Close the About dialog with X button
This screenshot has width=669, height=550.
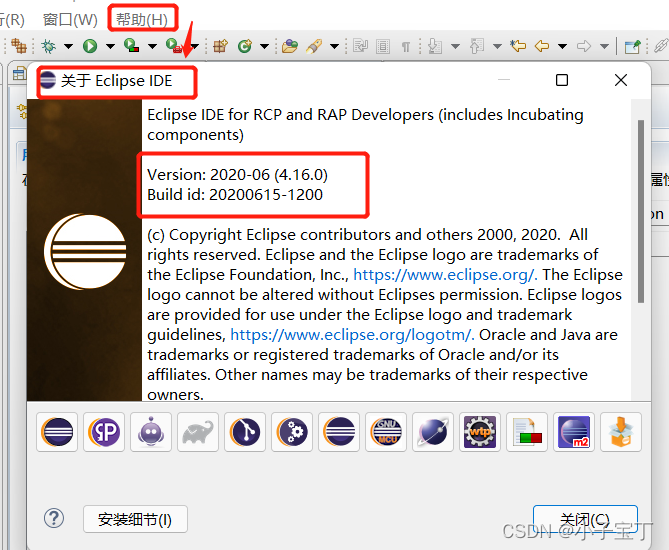621,80
